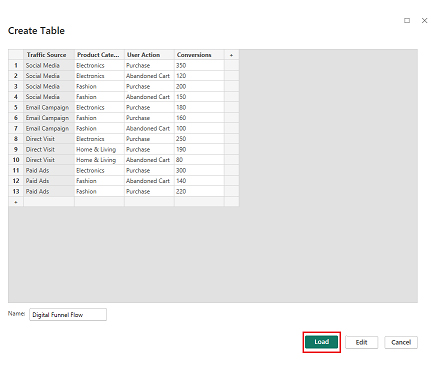Click Fashion cell in row 3
This screenshot has height=373, width=434.
[x=99, y=87]
